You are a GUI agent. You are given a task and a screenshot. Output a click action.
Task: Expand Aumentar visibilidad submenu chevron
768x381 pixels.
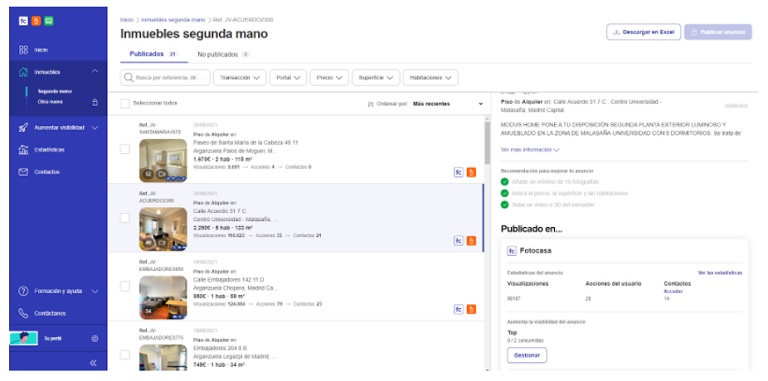click(x=95, y=128)
